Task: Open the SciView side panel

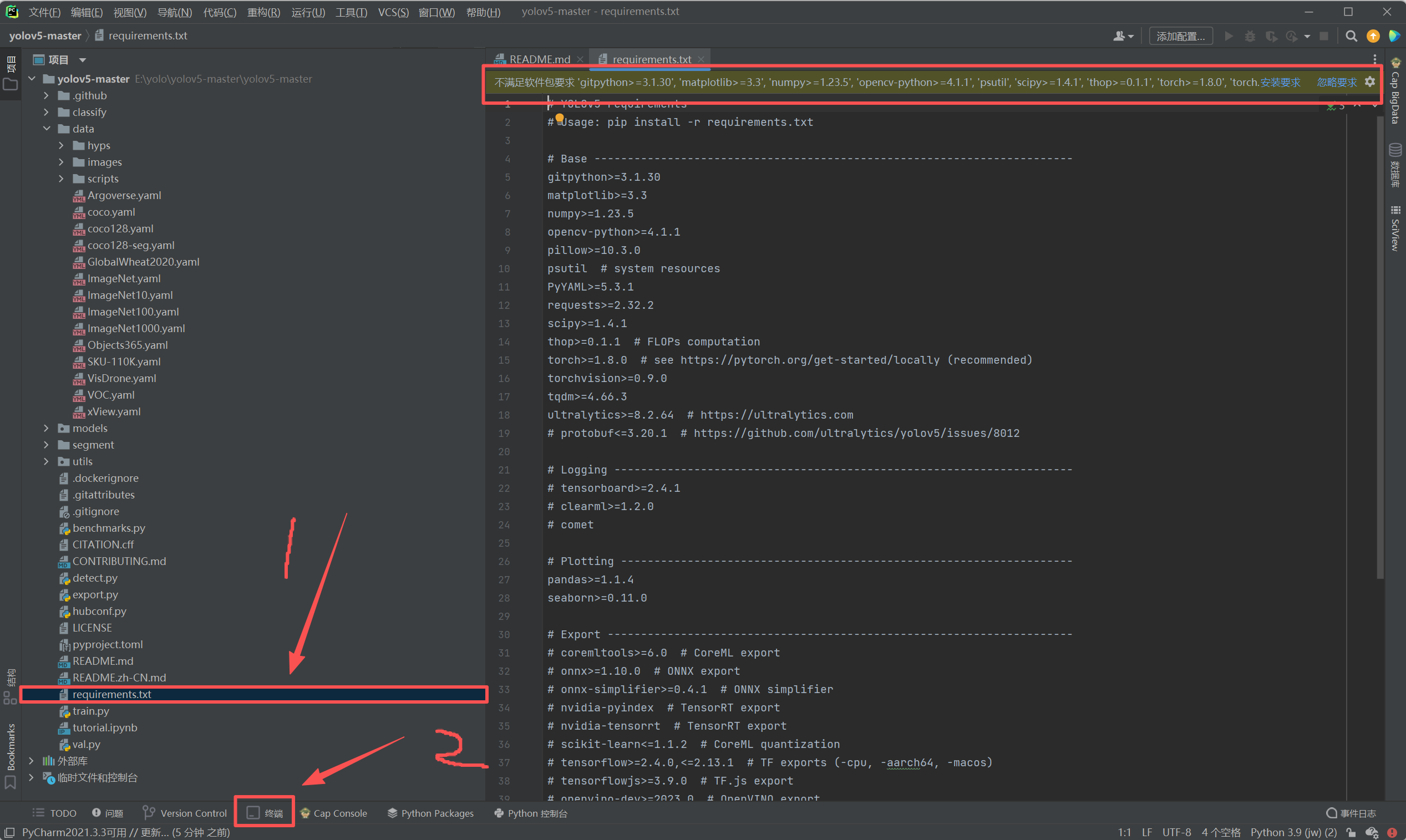Action: (x=1395, y=228)
